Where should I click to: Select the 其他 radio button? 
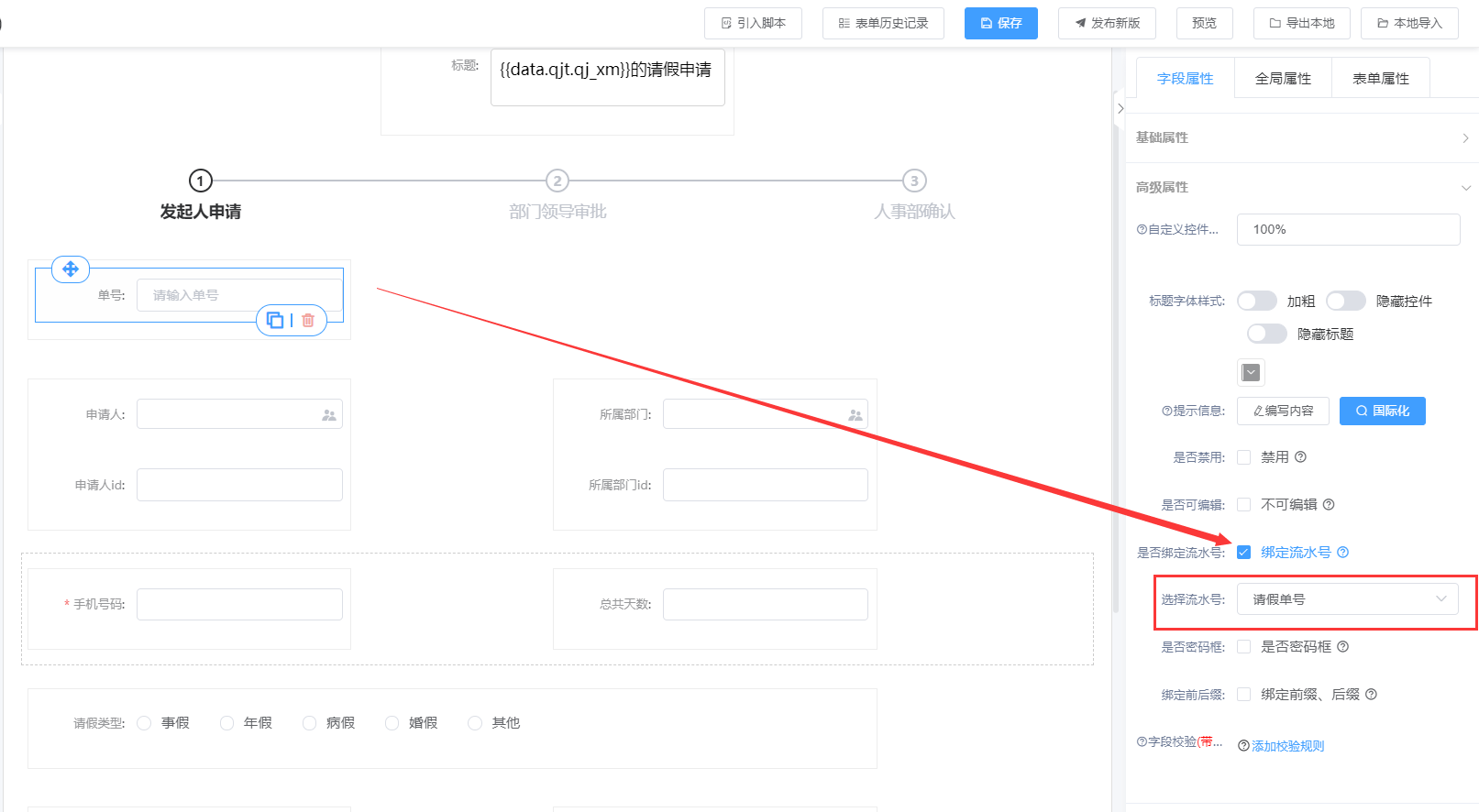(474, 723)
